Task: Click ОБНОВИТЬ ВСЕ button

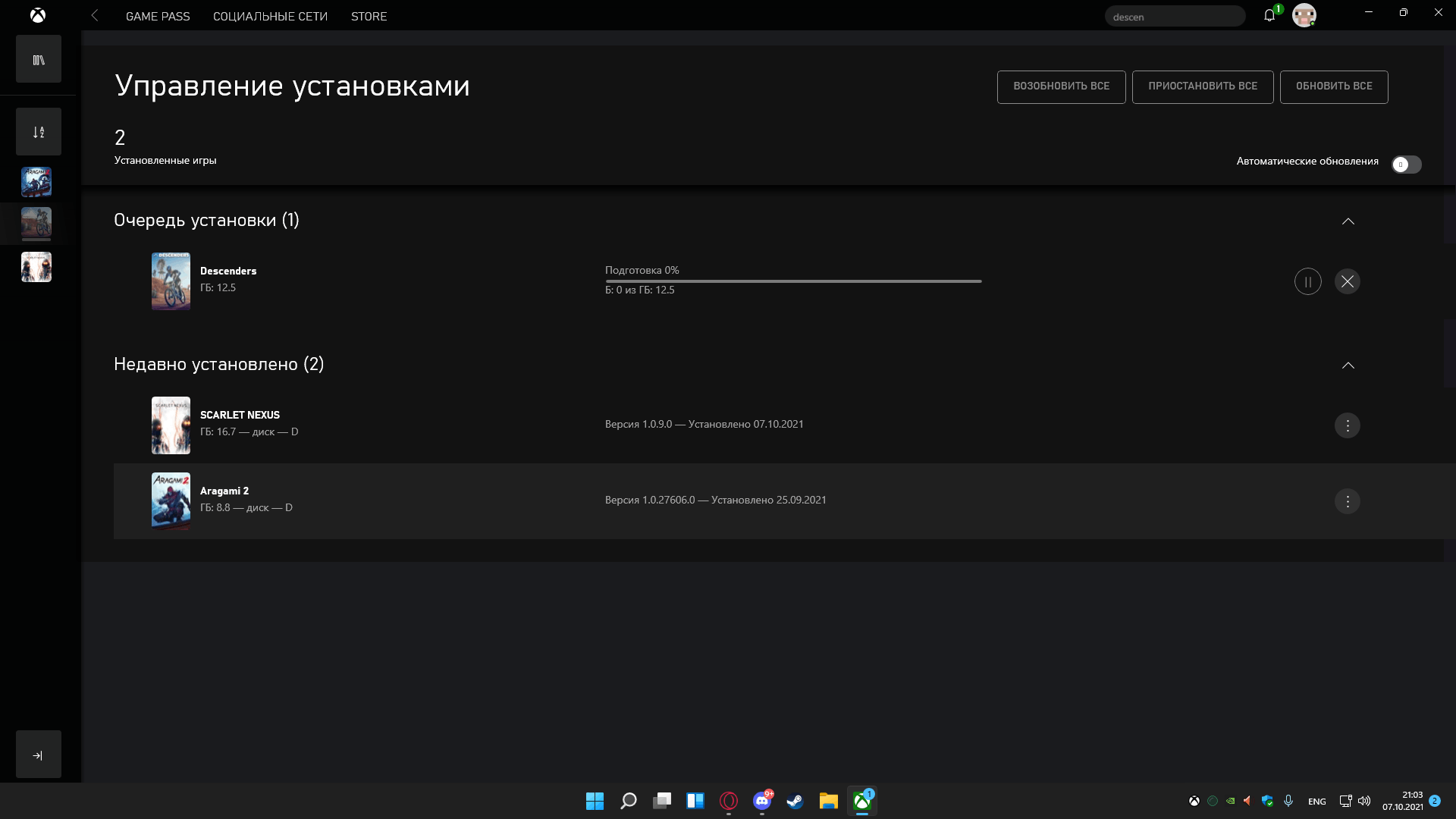Action: [1334, 86]
